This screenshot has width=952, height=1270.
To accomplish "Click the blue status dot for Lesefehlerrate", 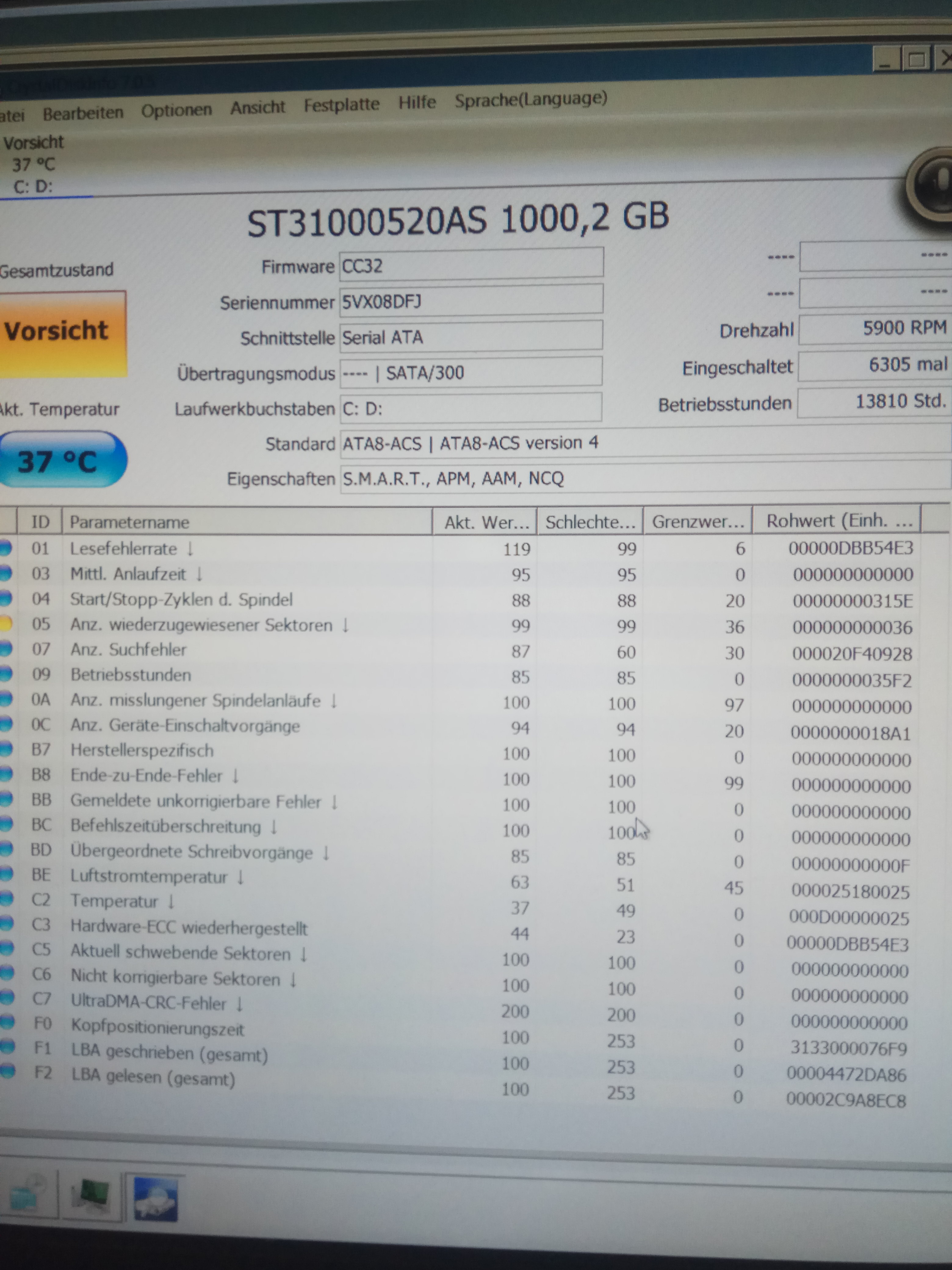I will pyautogui.click(x=5, y=548).
